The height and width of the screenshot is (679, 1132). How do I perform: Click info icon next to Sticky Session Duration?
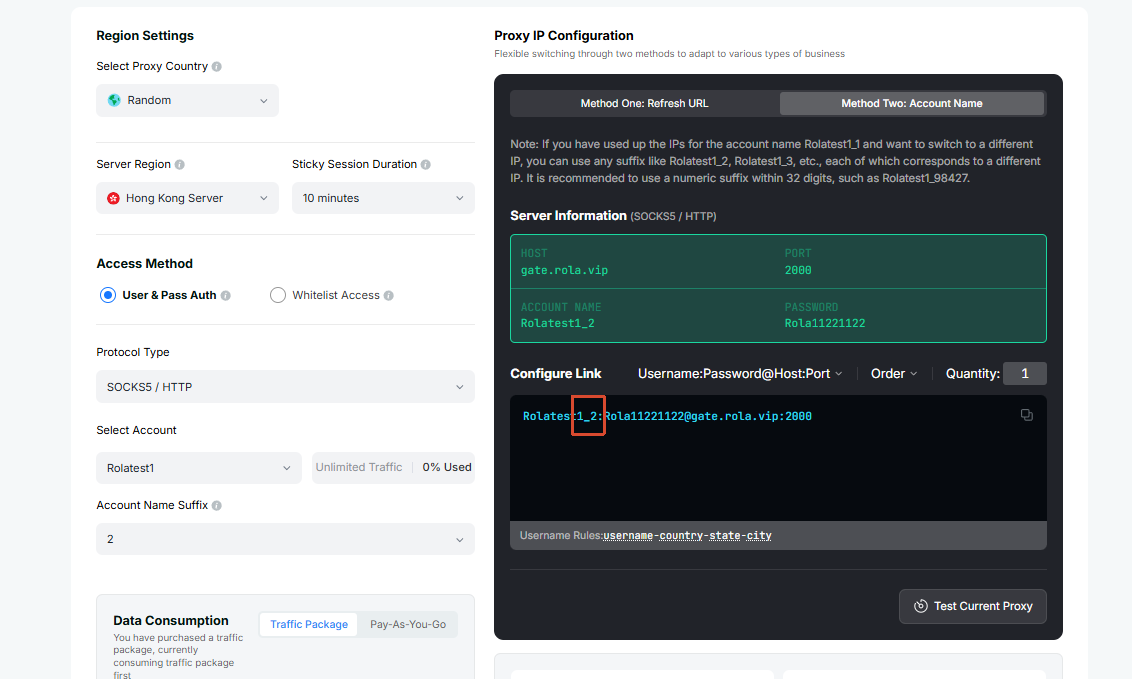(x=426, y=165)
